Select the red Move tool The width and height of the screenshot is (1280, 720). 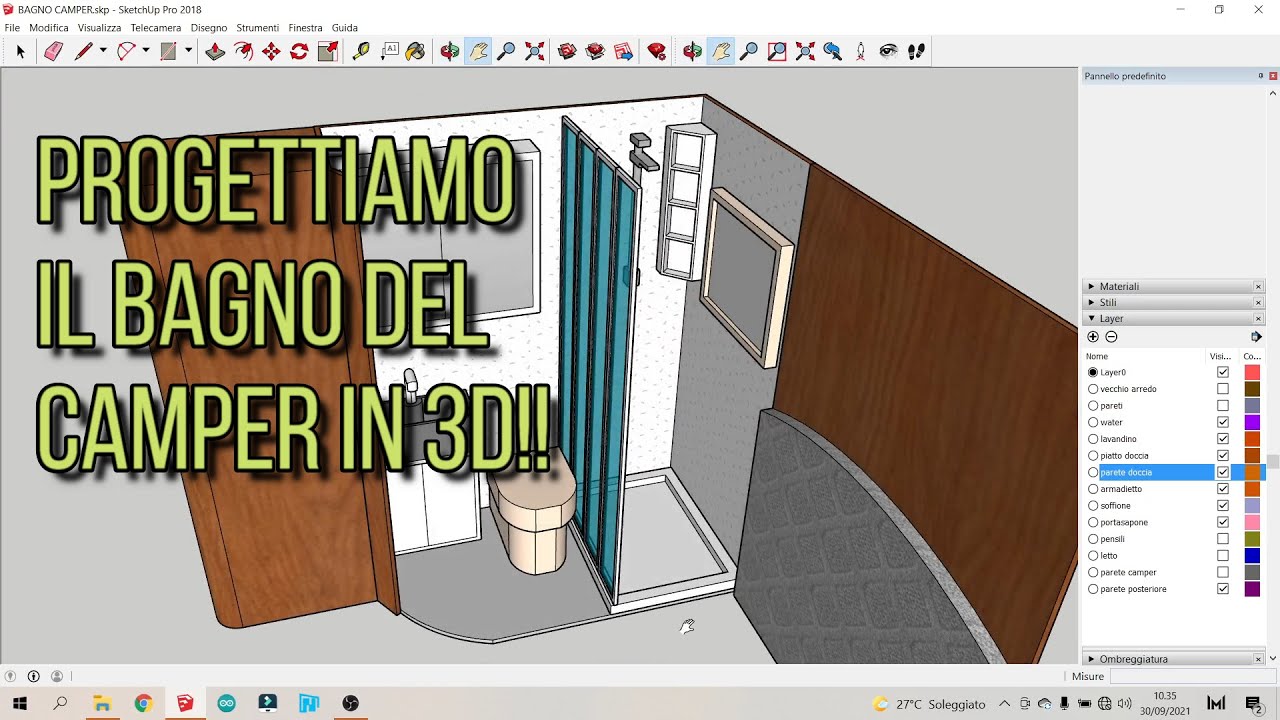pos(271,51)
